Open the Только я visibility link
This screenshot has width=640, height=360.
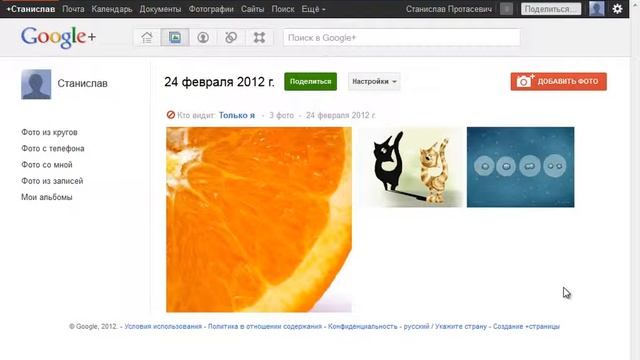tap(237, 115)
